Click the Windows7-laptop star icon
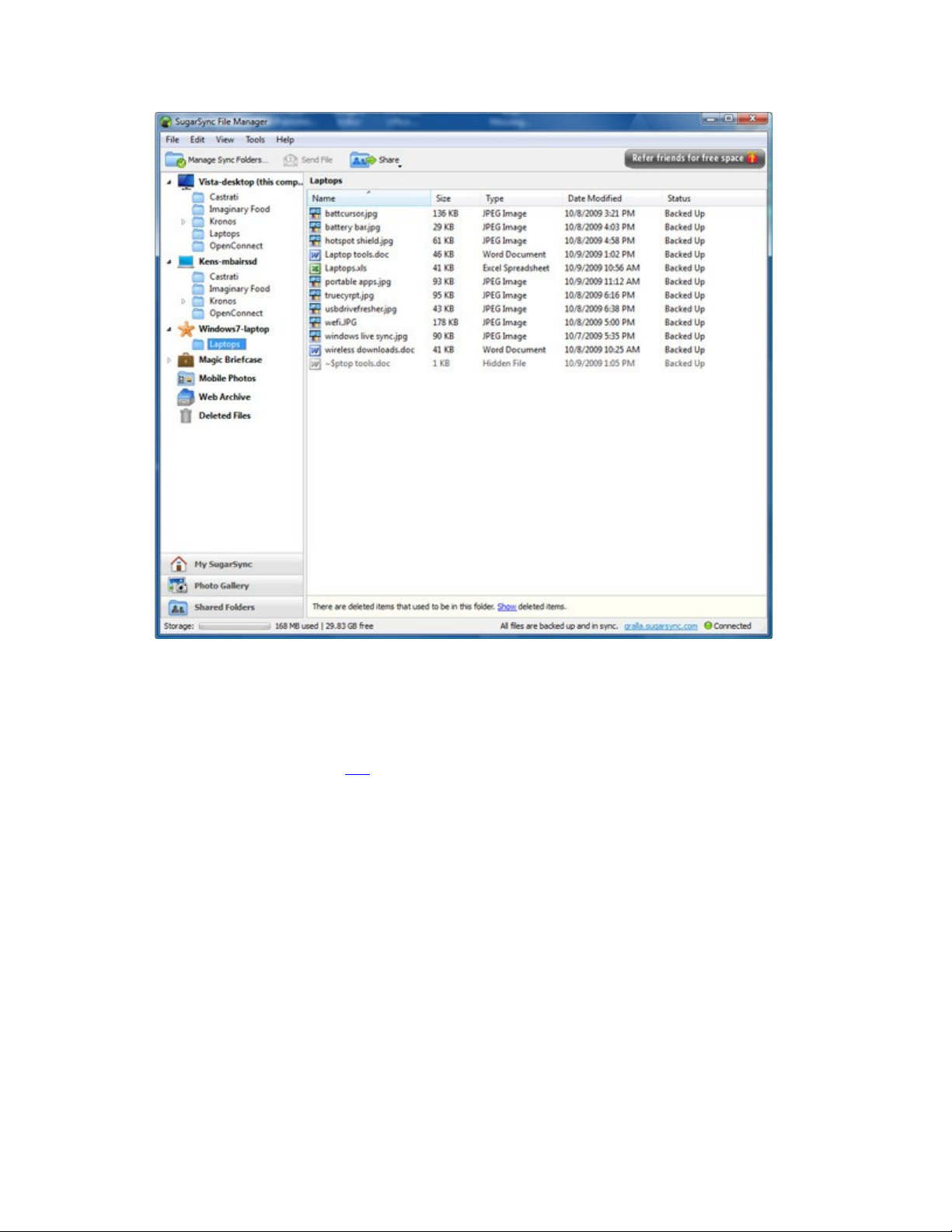952x1232 pixels. pyautogui.click(x=186, y=330)
